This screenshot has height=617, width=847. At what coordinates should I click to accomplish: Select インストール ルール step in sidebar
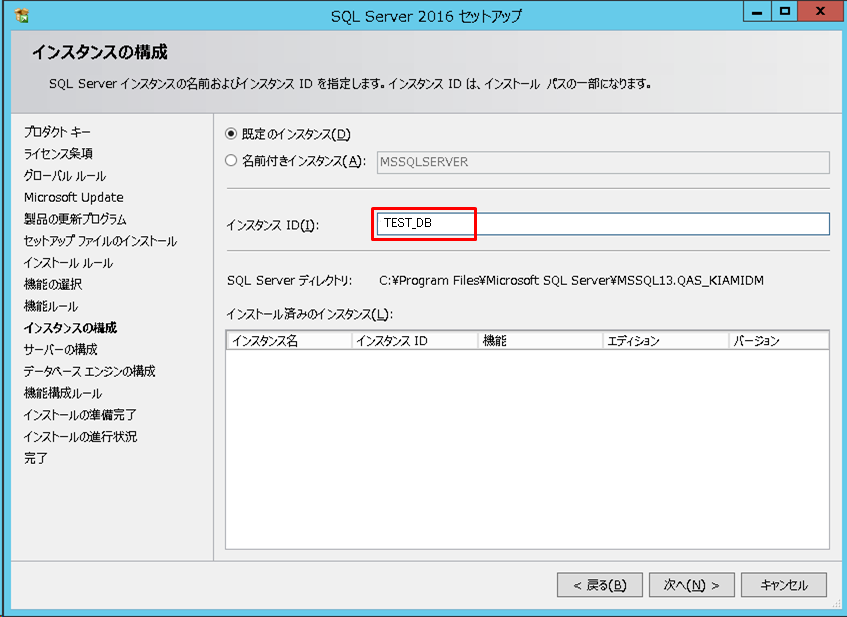coord(69,263)
